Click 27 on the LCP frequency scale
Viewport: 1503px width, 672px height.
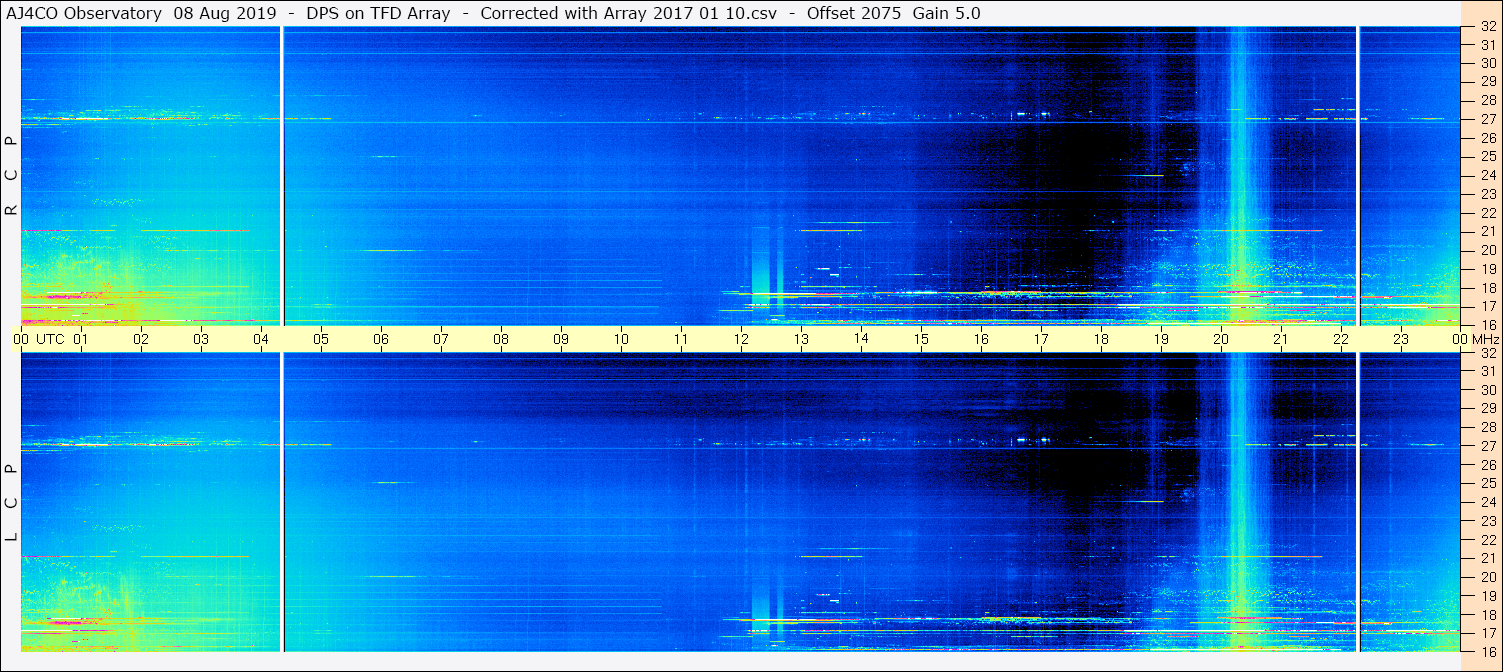[x=1487, y=446]
